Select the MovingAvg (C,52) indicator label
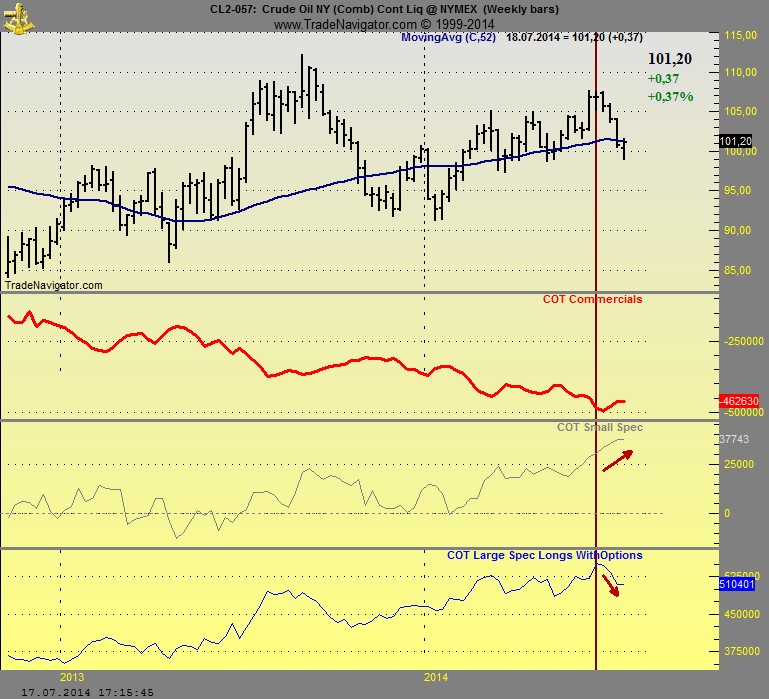Screen dimensions: 769x699 click(x=448, y=37)
